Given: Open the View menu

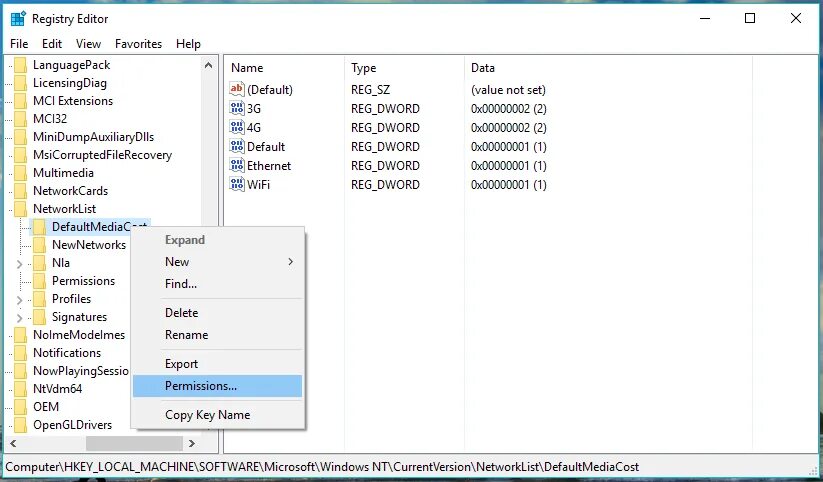Looking at the screenshot, I should tap(88, 44).
